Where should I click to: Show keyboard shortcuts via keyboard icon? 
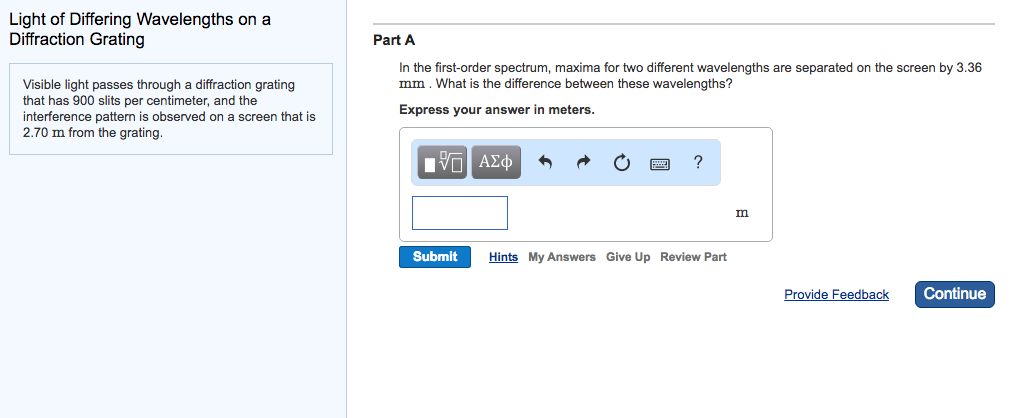pyautogui.click(x=659, y=163)
